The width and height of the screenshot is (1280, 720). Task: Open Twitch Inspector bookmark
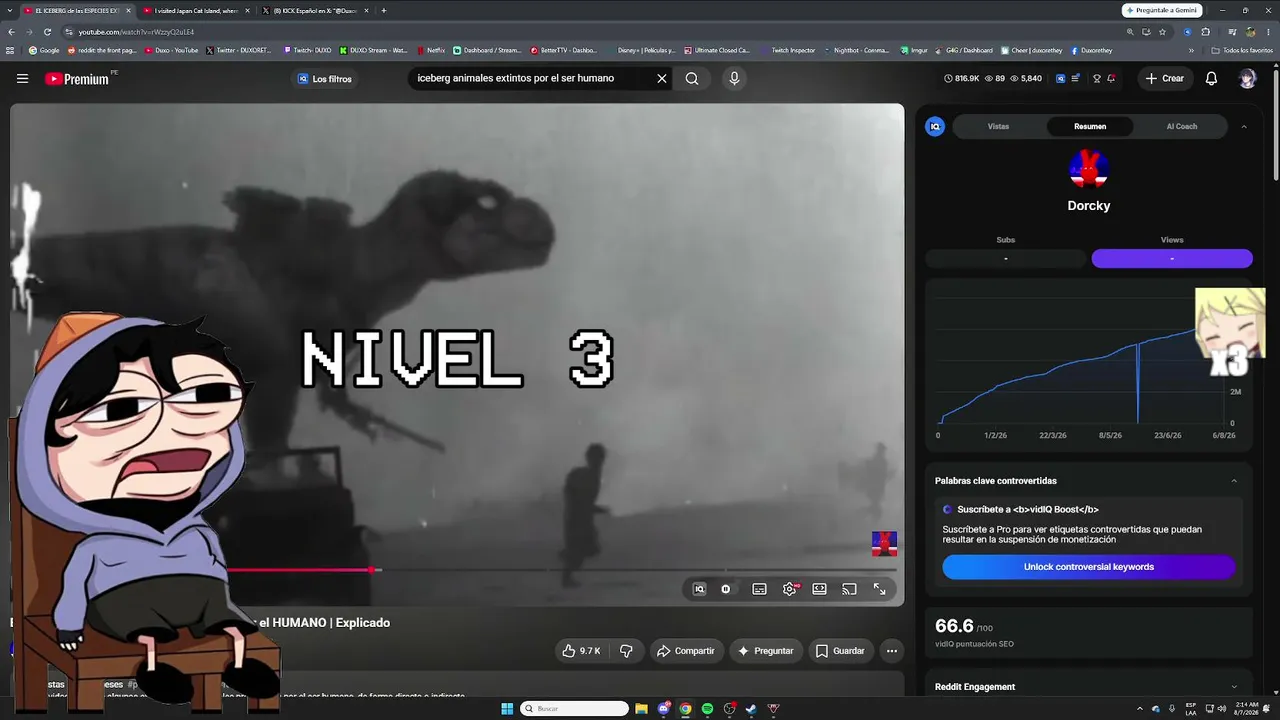(787, 50)
